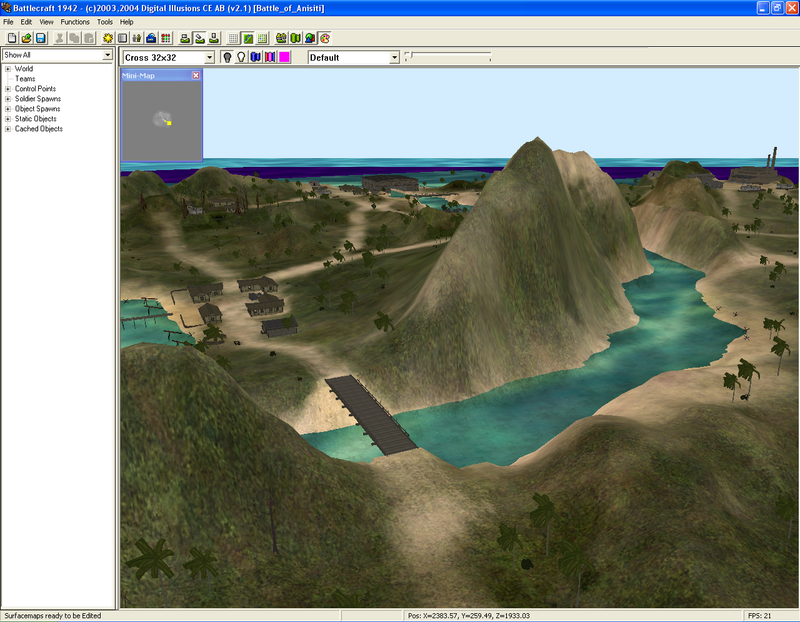
Task: Open the Functions menu
Action: coord(75,22)
